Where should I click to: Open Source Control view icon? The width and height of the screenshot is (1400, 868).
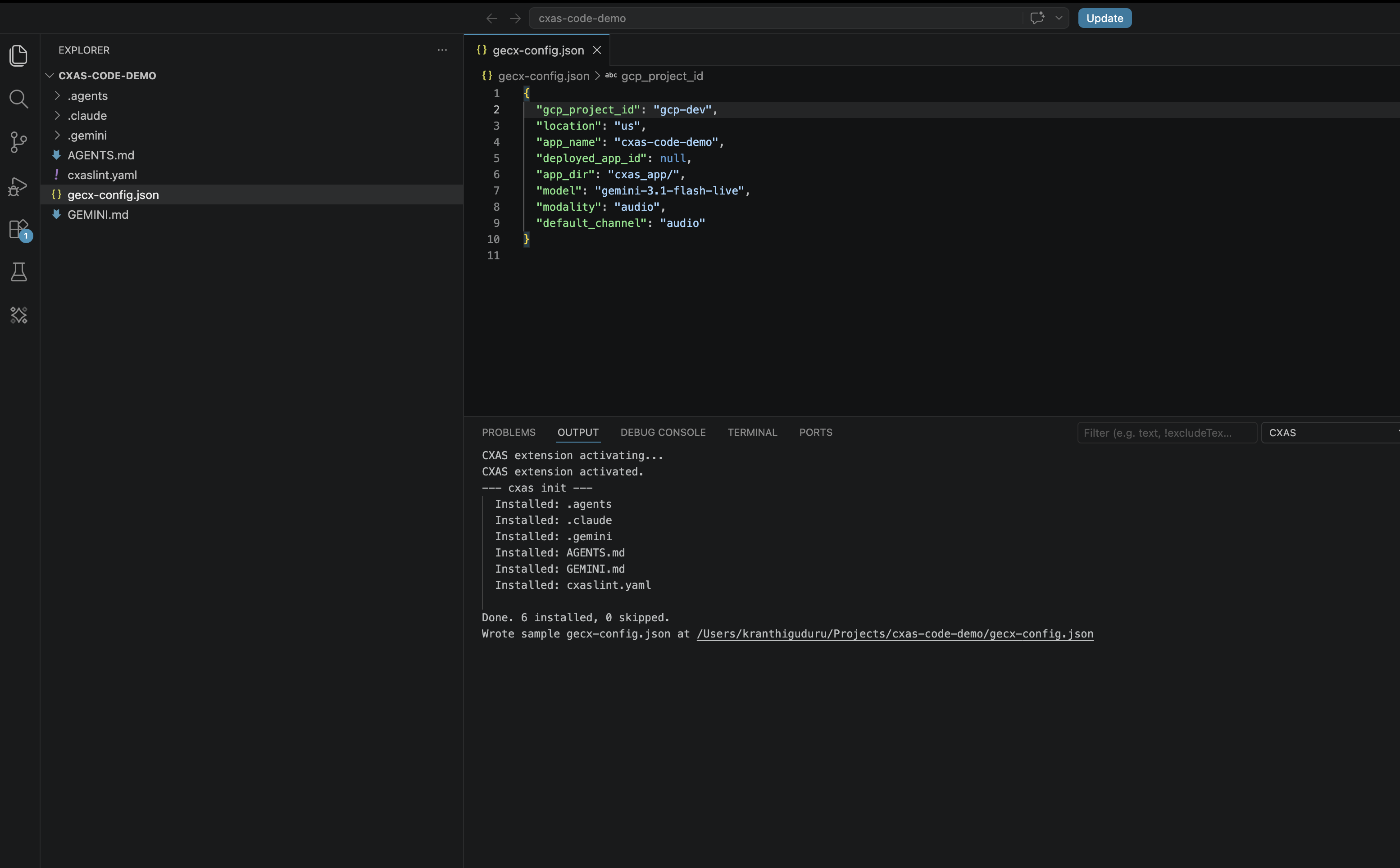coord(19,142)
